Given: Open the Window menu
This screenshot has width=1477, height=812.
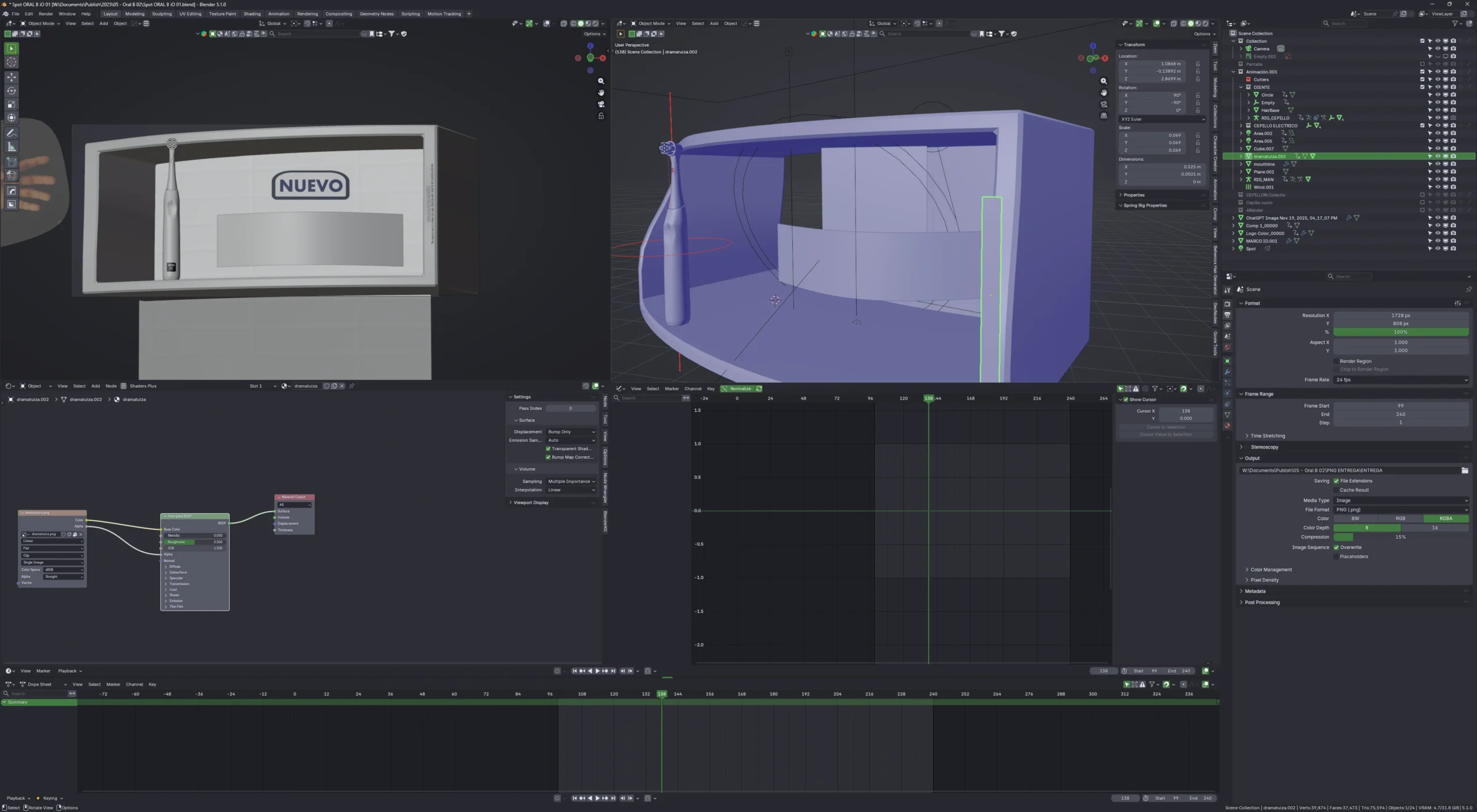Looking at the screenshot, I should click(x=67, y=14).
